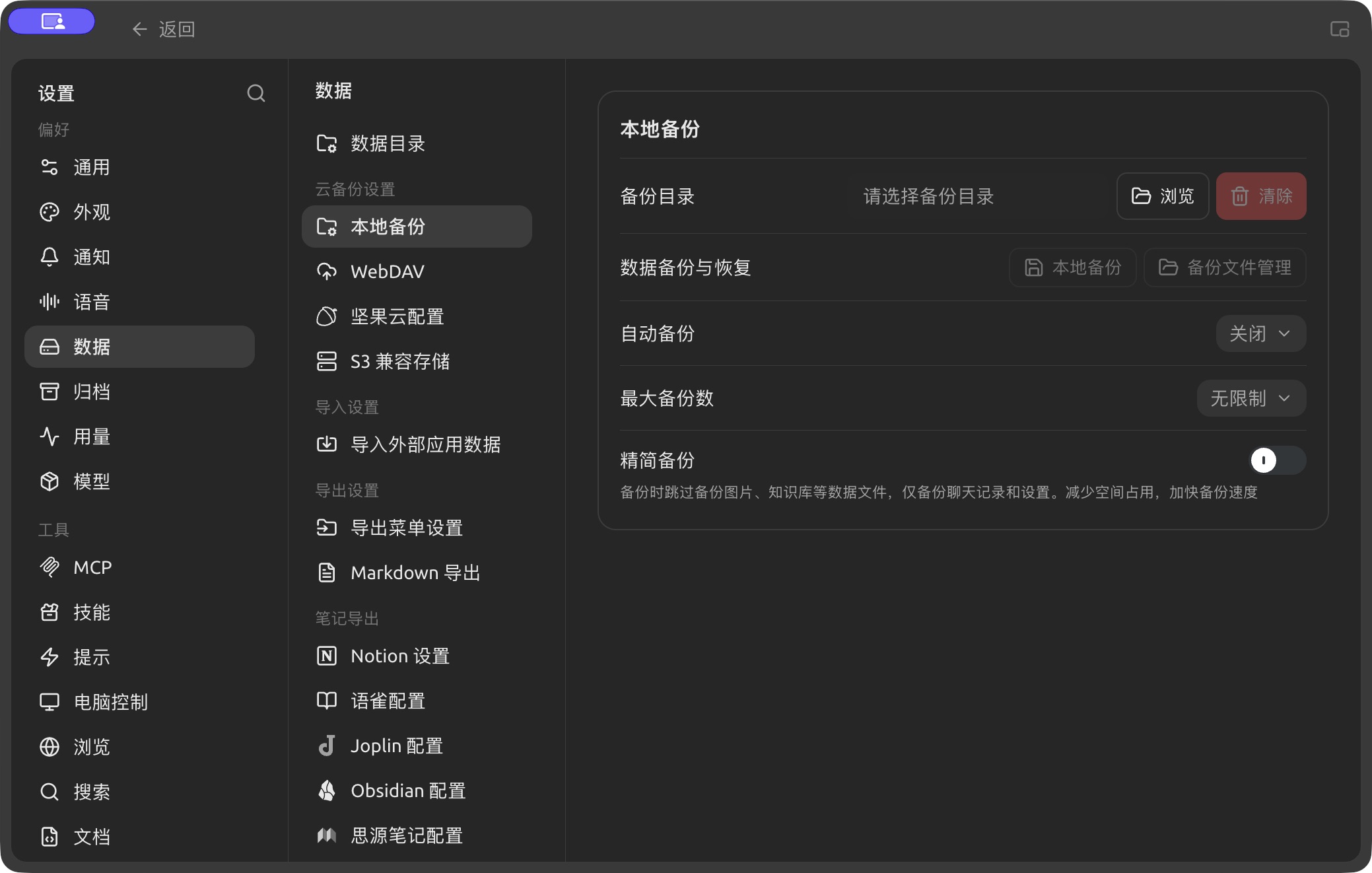Viewport: 1372px width, 873px height.
Task: Click the 本地备份 save button
Action: pyautogui.click(x=1072, y=267)
